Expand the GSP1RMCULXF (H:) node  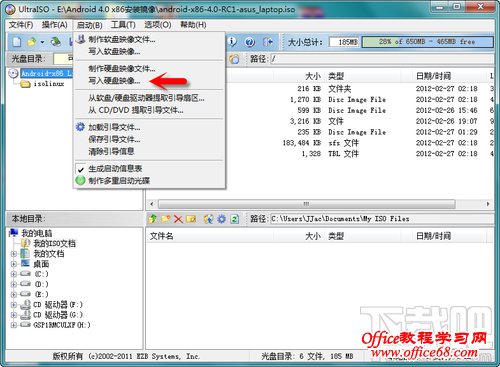14,325
